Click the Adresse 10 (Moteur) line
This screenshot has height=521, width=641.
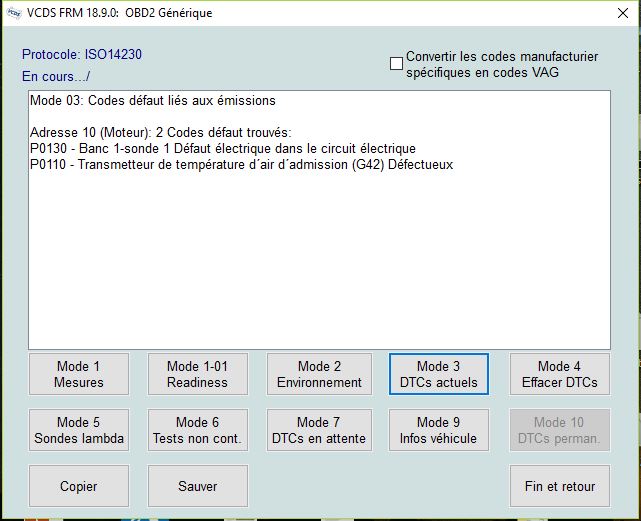tap(161, 132)
